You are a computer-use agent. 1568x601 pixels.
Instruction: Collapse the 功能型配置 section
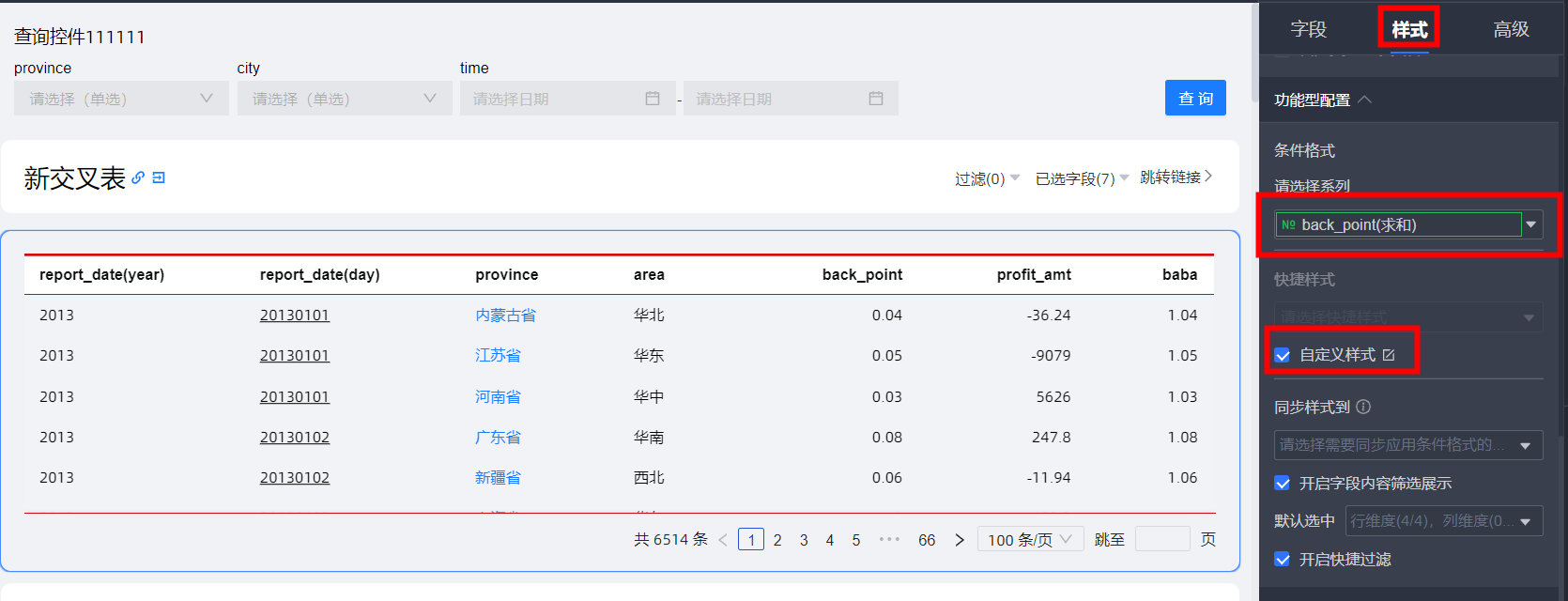(x=1365, y=100)
